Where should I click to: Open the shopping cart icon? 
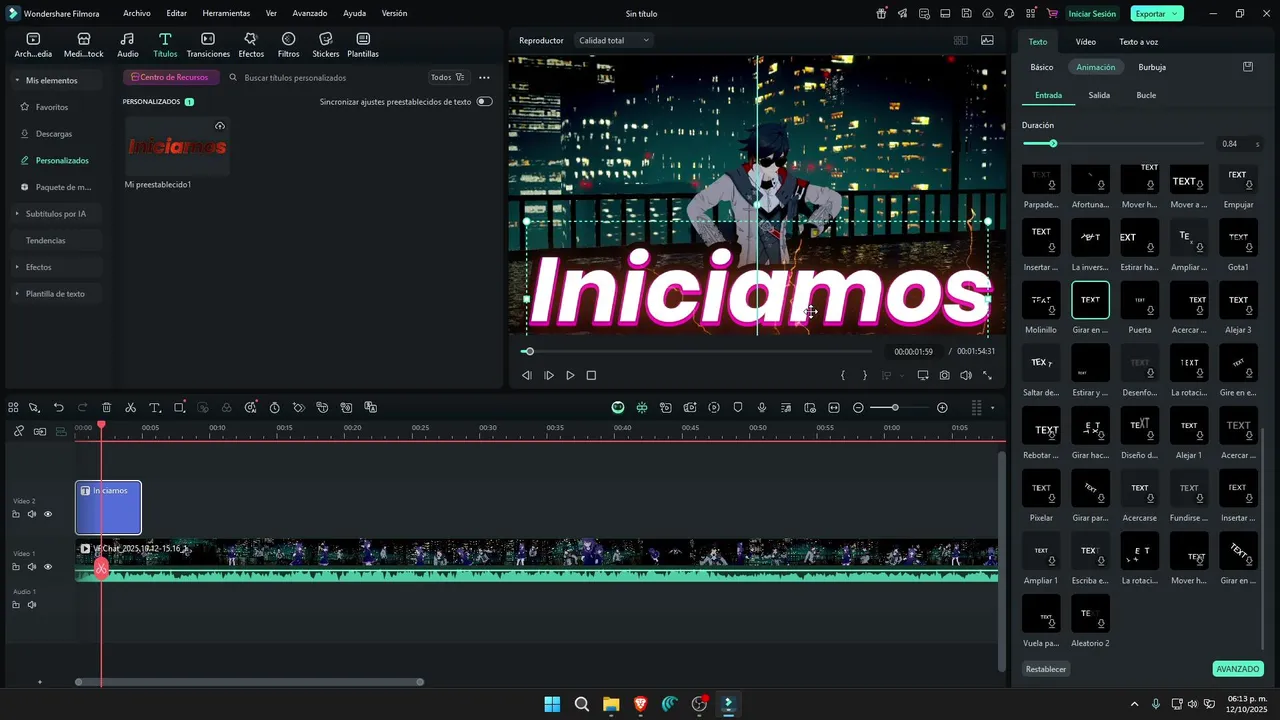point(1052,14)
